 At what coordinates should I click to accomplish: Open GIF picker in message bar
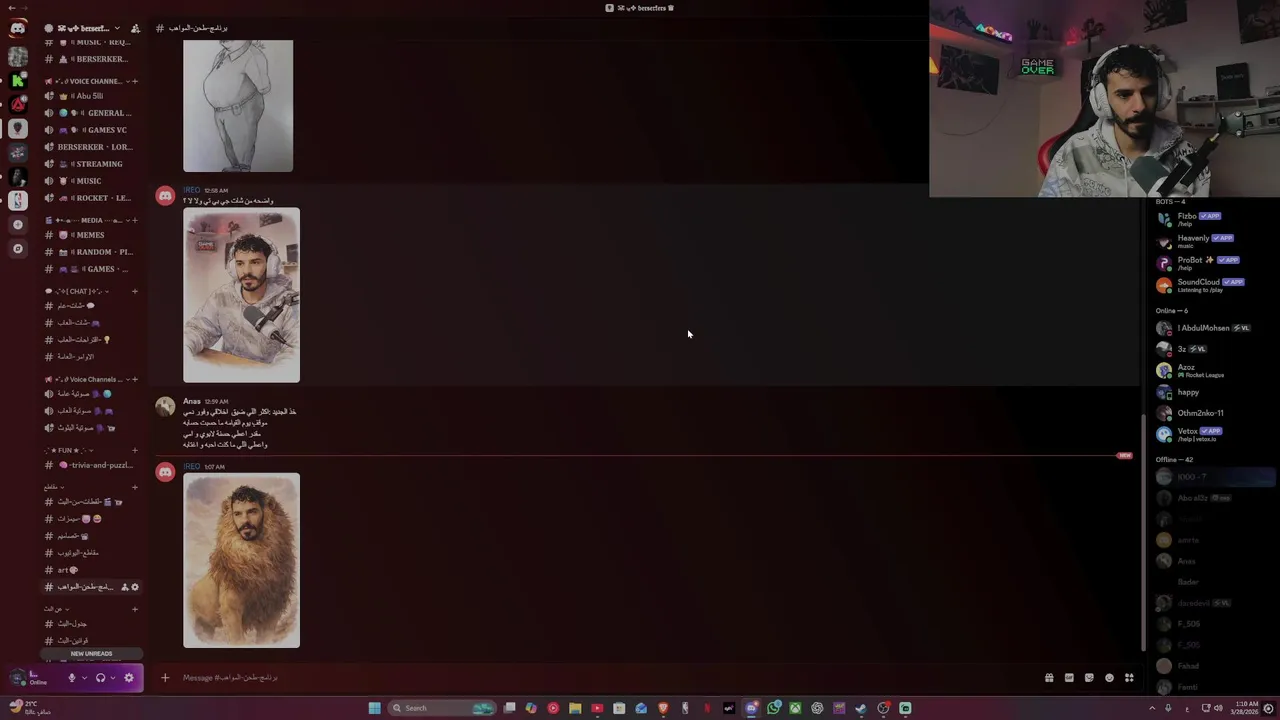point(1069,678)
